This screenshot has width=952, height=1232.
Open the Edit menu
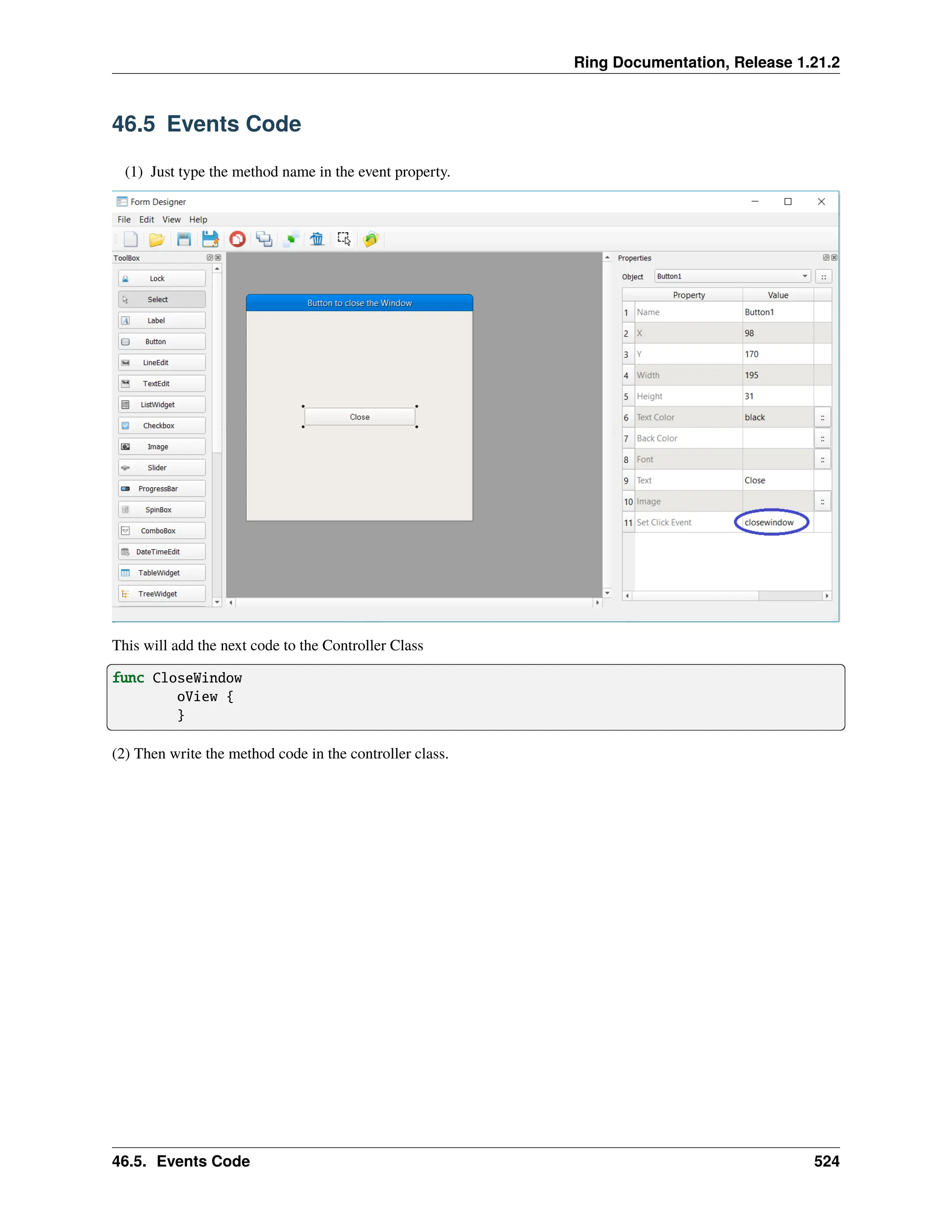146,219
